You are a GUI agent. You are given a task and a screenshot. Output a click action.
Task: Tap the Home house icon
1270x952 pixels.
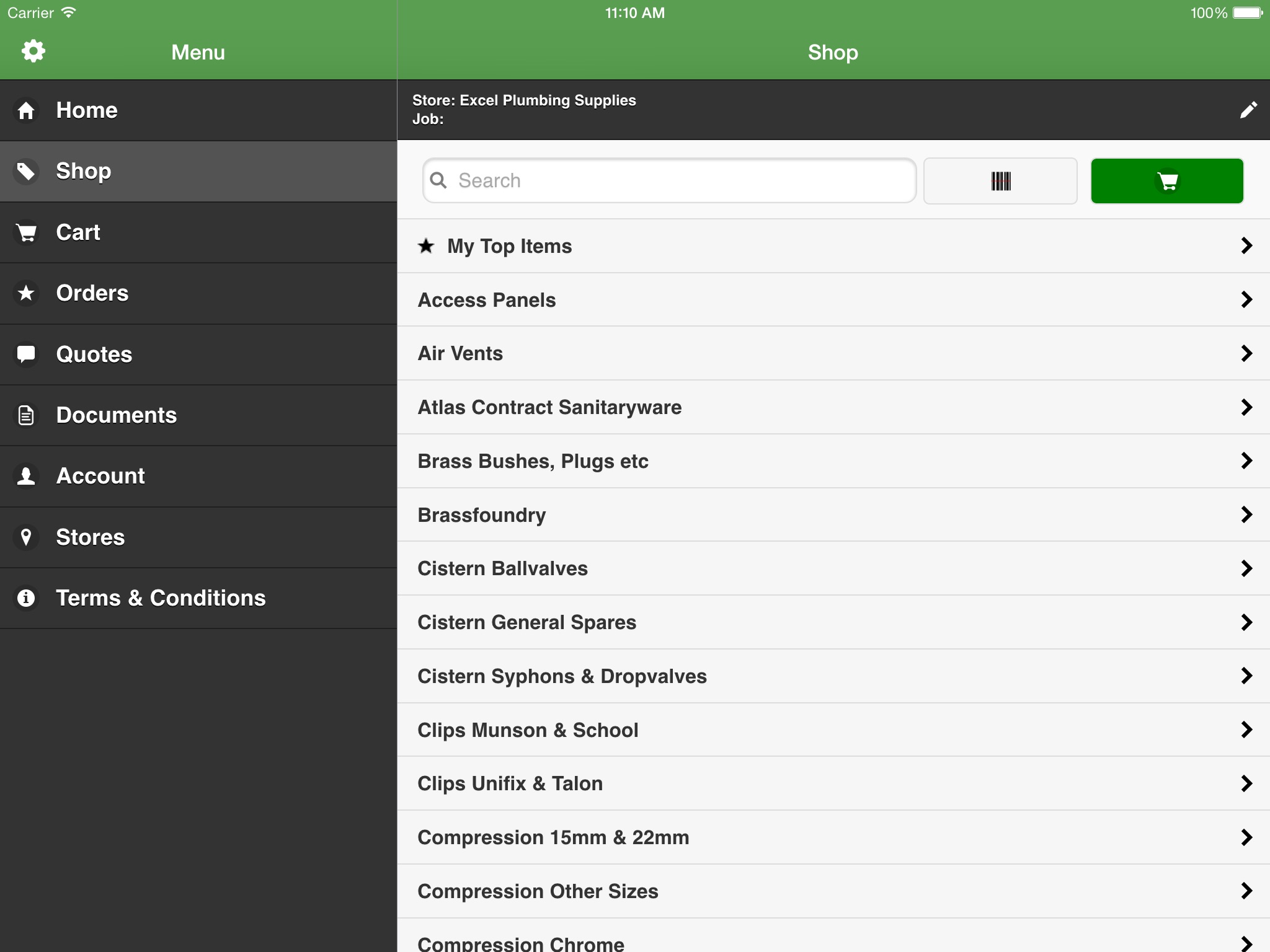coord(26,111)
